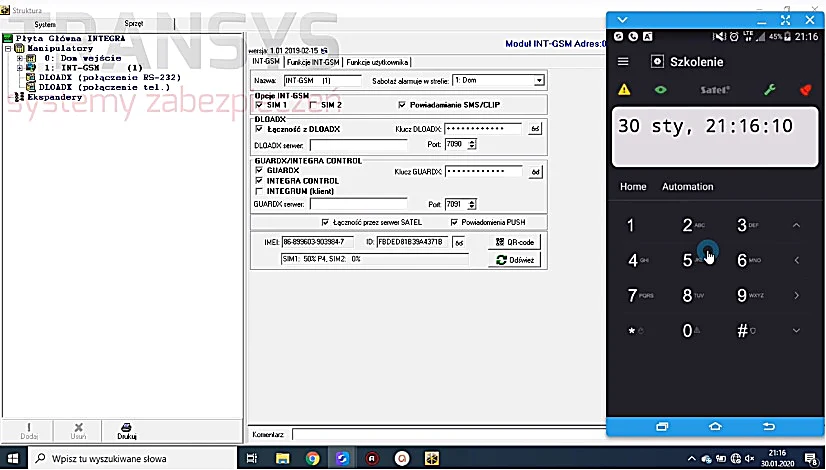Click the Nazwa name field
Image resolution: width=826 pixels, height=470 pixels.
(x=322, y=81)
